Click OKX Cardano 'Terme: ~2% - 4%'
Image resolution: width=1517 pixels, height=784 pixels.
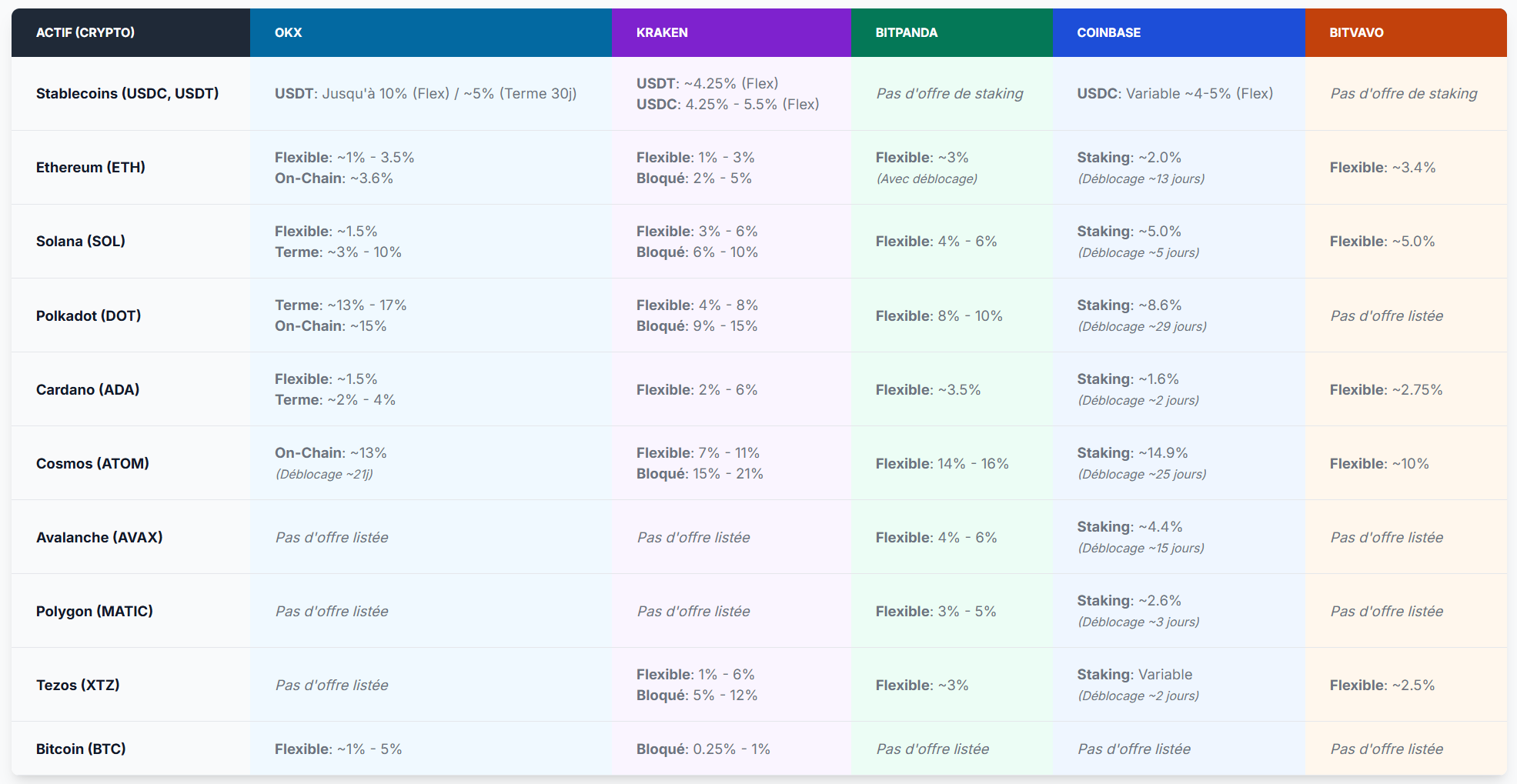click(x=335, y=400)
